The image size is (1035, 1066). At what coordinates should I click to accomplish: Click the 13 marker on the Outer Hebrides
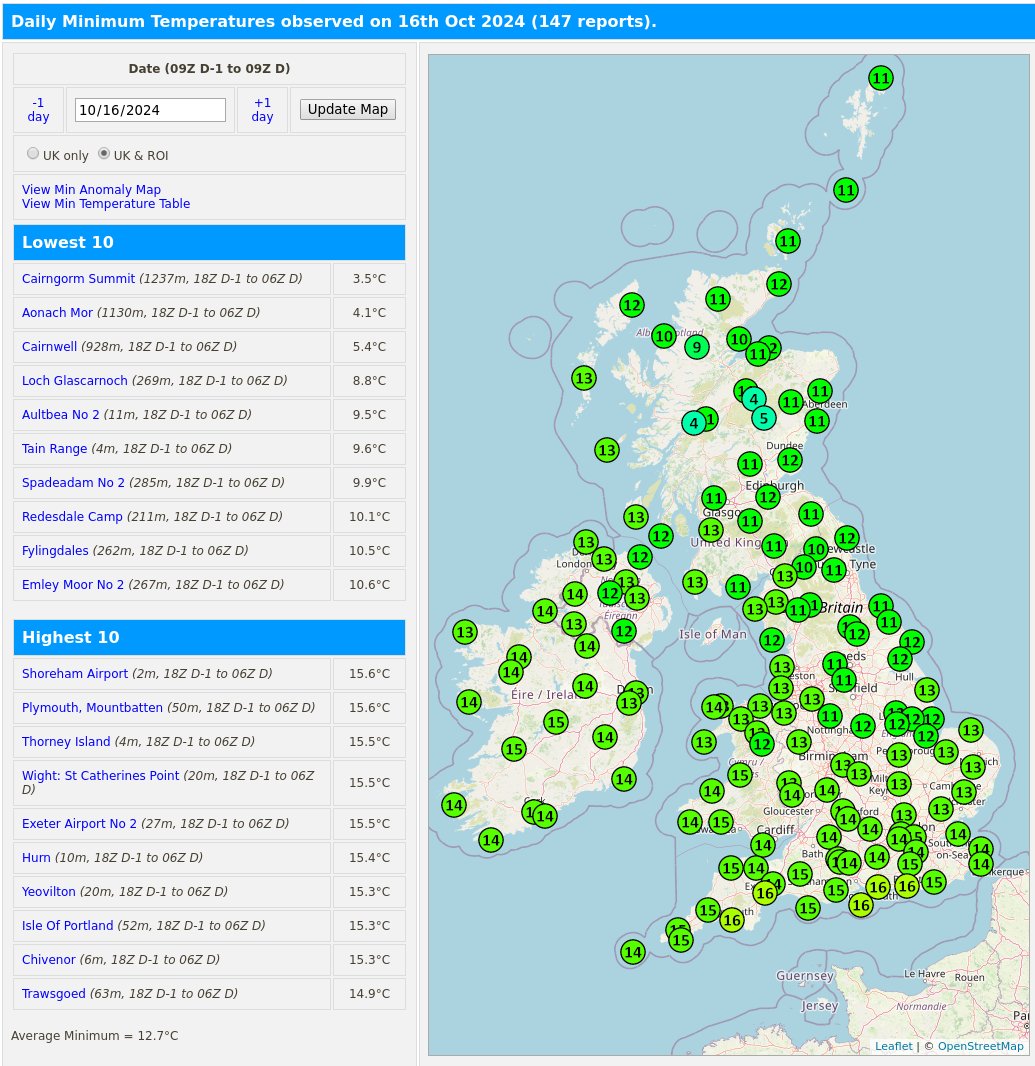pos(584,379)
